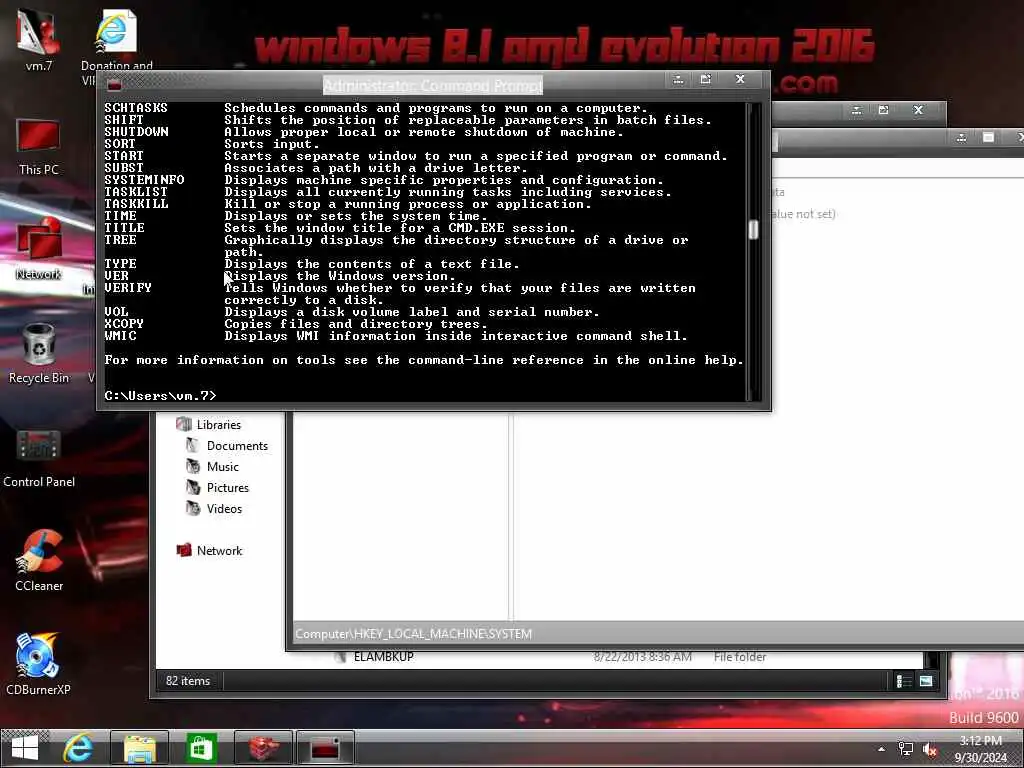Switch Explorer to large icons view
Image resolution: width=1024 pixels, height=768 pixels.
[x=926, y=681]
